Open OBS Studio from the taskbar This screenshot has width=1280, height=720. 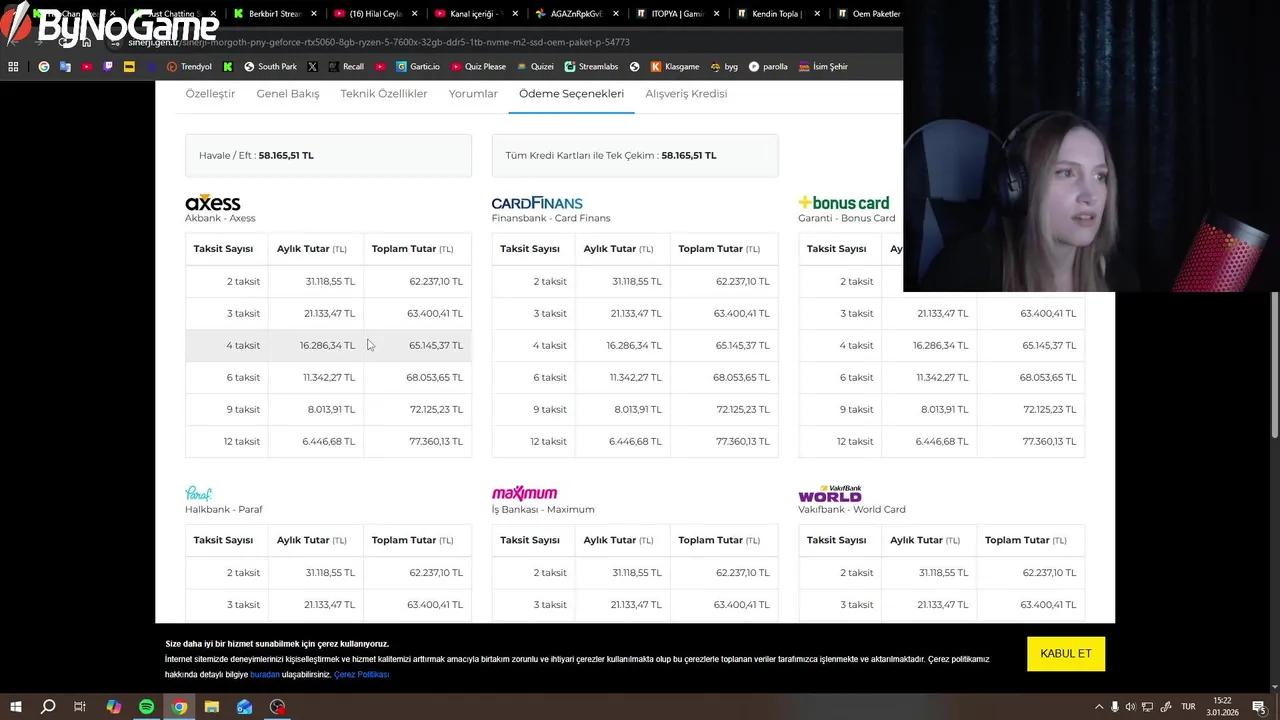pyautogui.click(x=278, y=707)
